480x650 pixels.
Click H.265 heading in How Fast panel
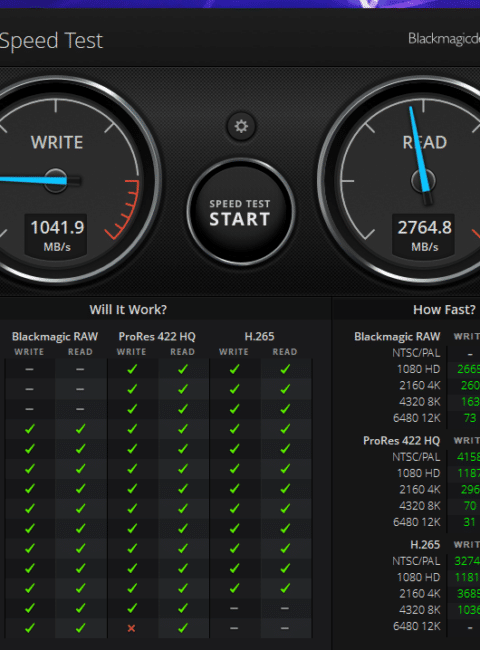[x=425, y=544]
